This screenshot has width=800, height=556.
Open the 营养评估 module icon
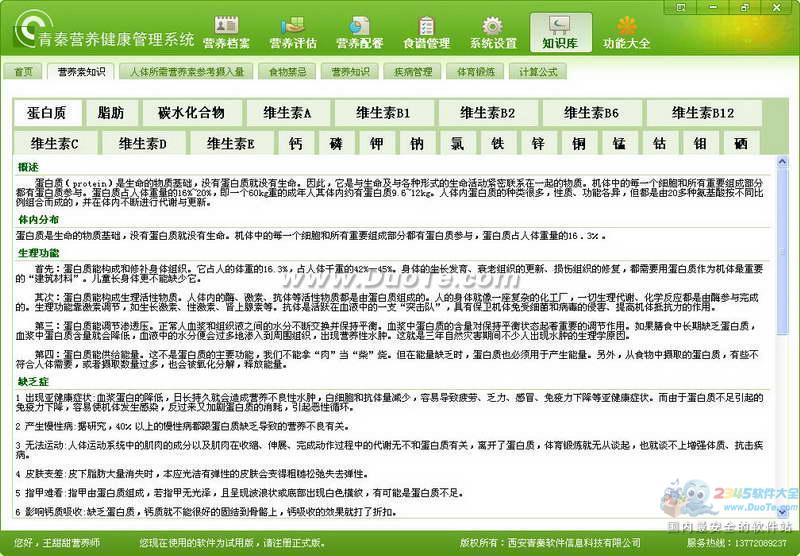(293, 33)
